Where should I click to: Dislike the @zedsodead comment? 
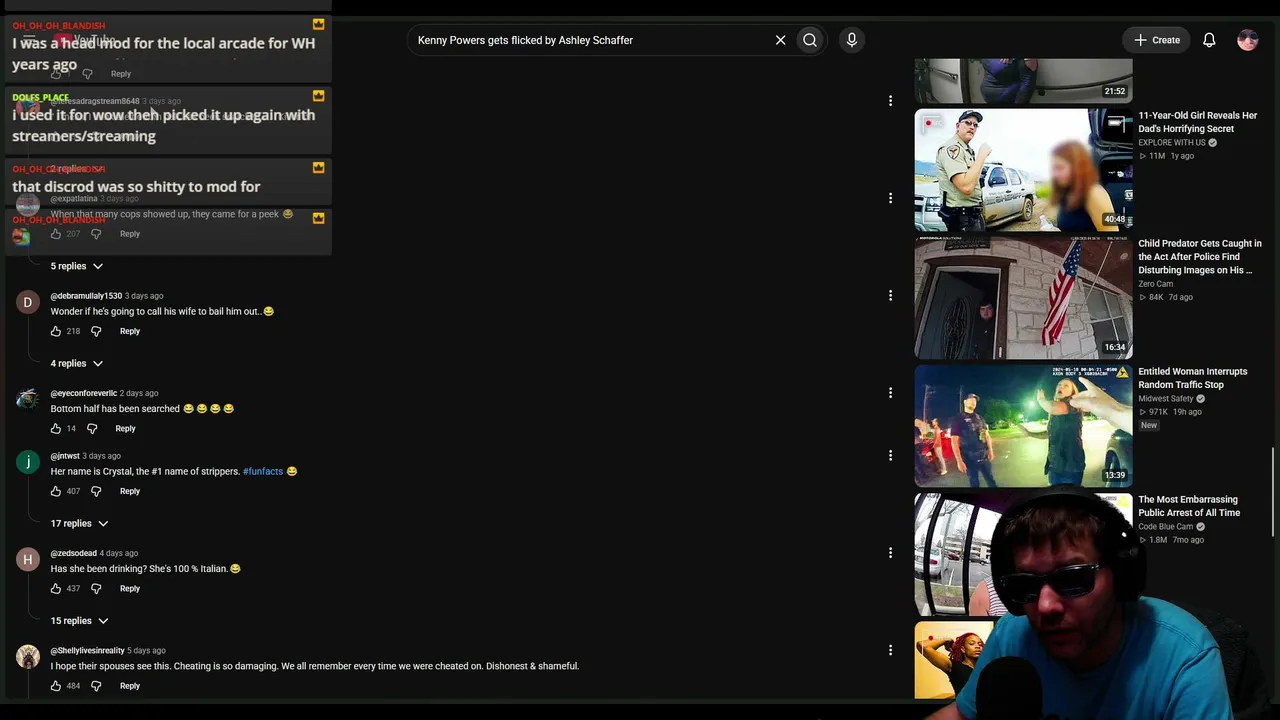[x=96, y=588]
